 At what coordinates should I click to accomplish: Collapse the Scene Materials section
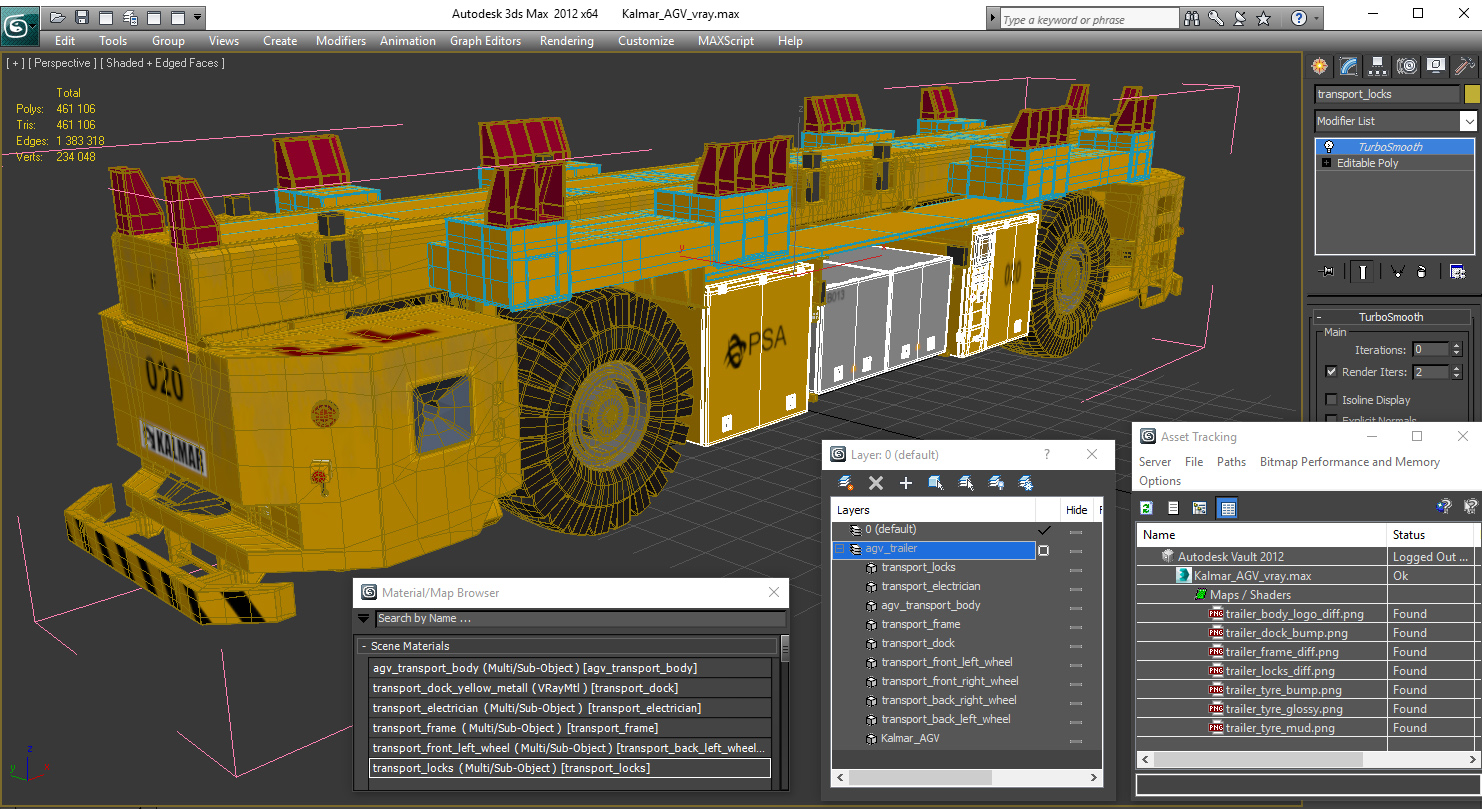[364, 646]
